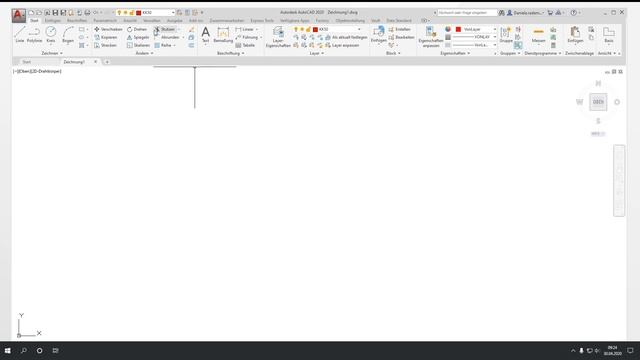Switch to the Ansicht ribbon tab
The width and height of the screenshot is (640, 360).
(130, 20)
